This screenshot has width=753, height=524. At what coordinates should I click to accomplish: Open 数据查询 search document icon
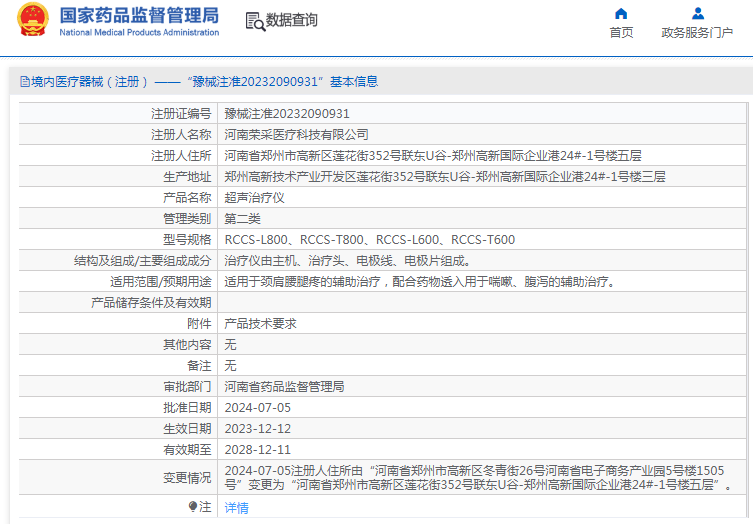tap(255, 22)
